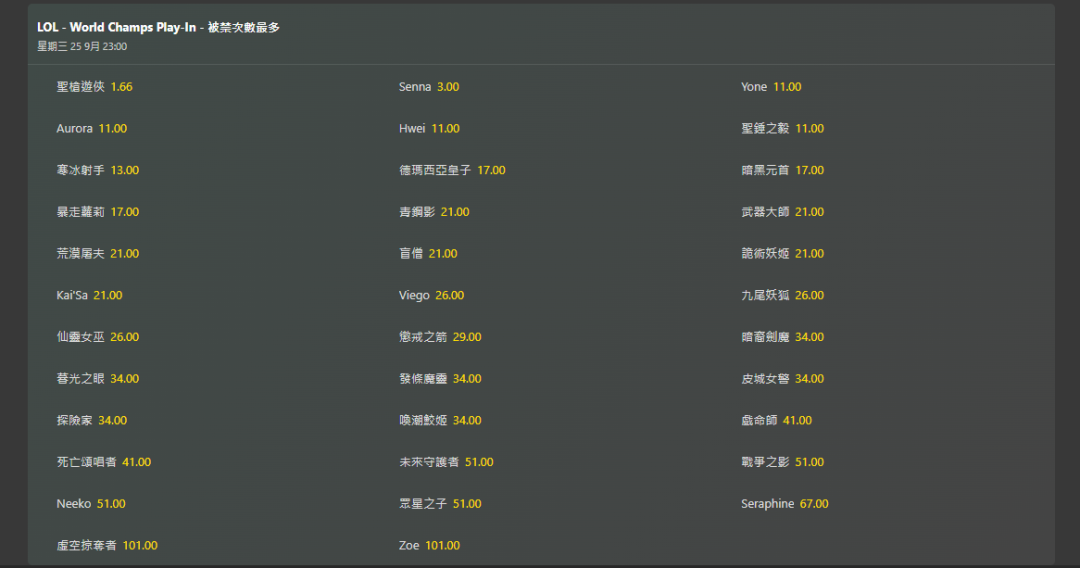Choose Neeko at 51.00 odds
The image size is (1080, 568).
point(91,504)
